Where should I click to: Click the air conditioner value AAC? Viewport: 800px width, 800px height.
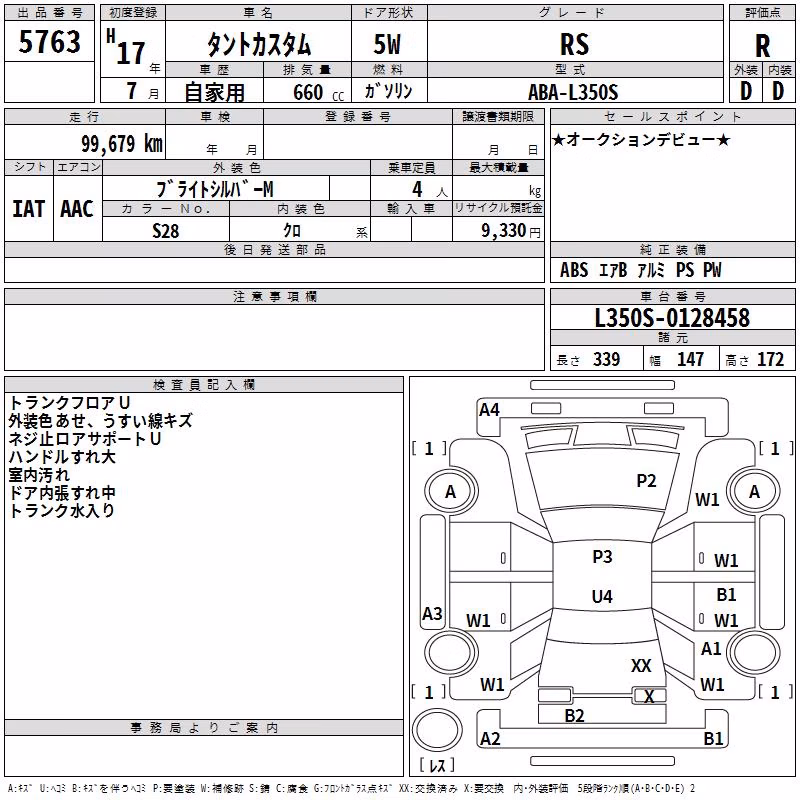pyautogui.click(x=77, y=209)
